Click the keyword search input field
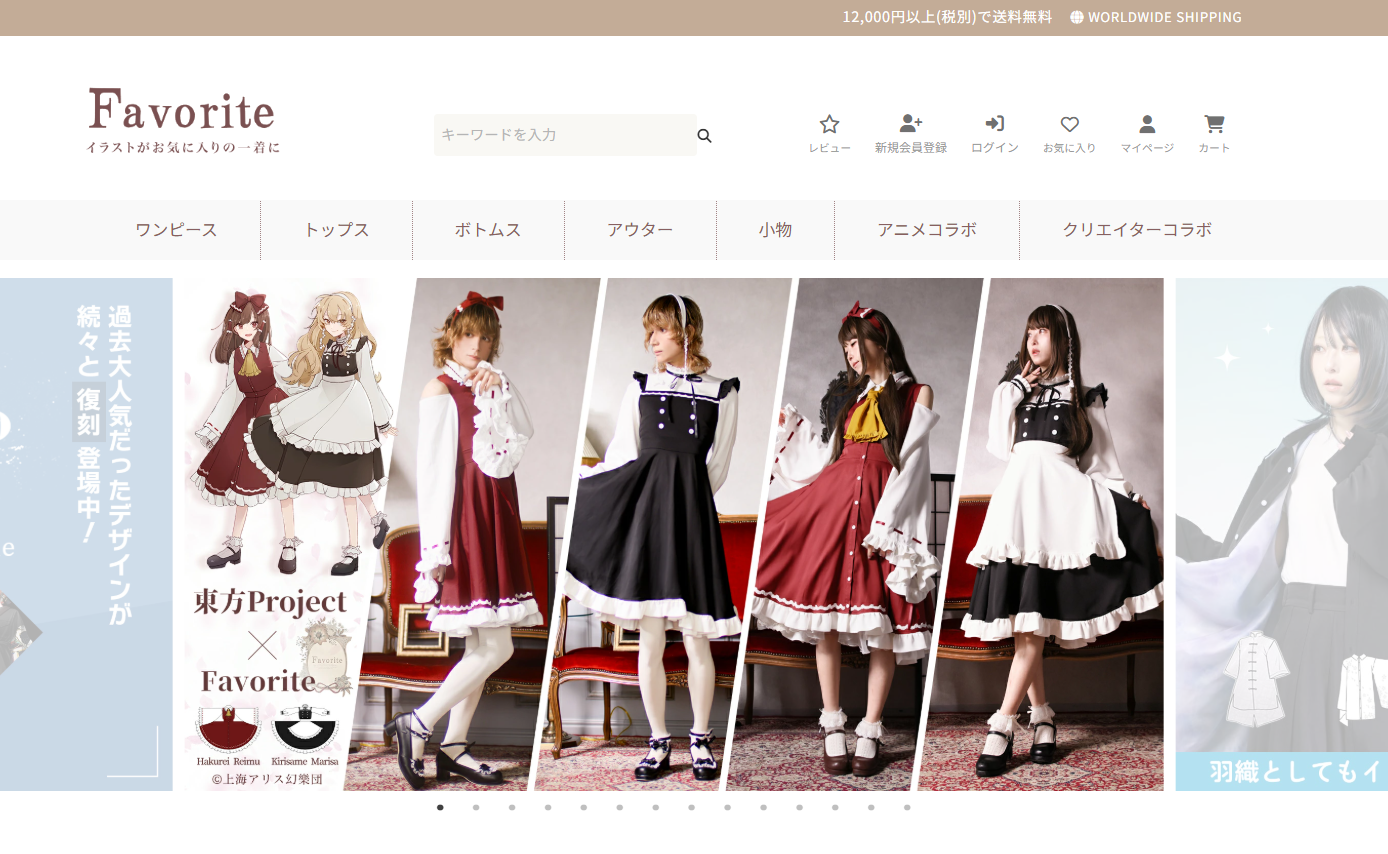1388x854 pixels. pyautogui.click(x=565, y=135)
